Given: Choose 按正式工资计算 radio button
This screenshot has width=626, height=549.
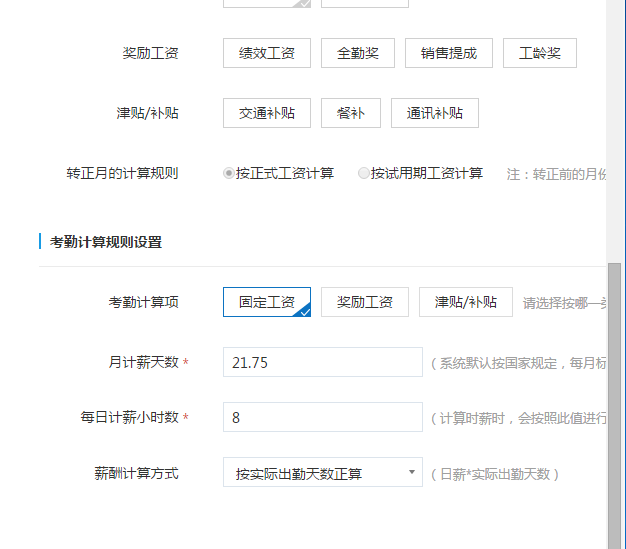Looking at the screenshot, I should [229, 173].
